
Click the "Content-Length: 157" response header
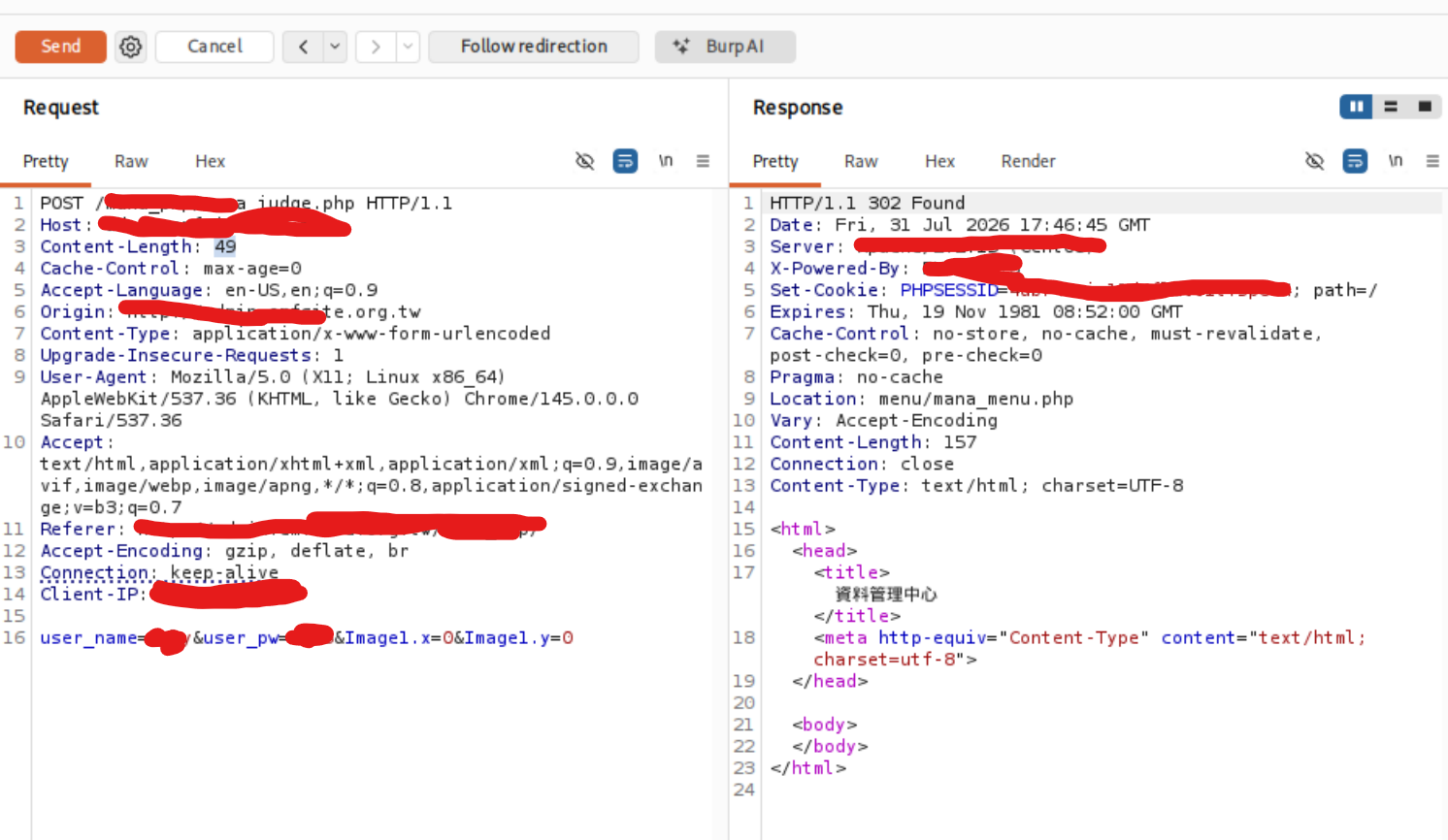point(873,442)
